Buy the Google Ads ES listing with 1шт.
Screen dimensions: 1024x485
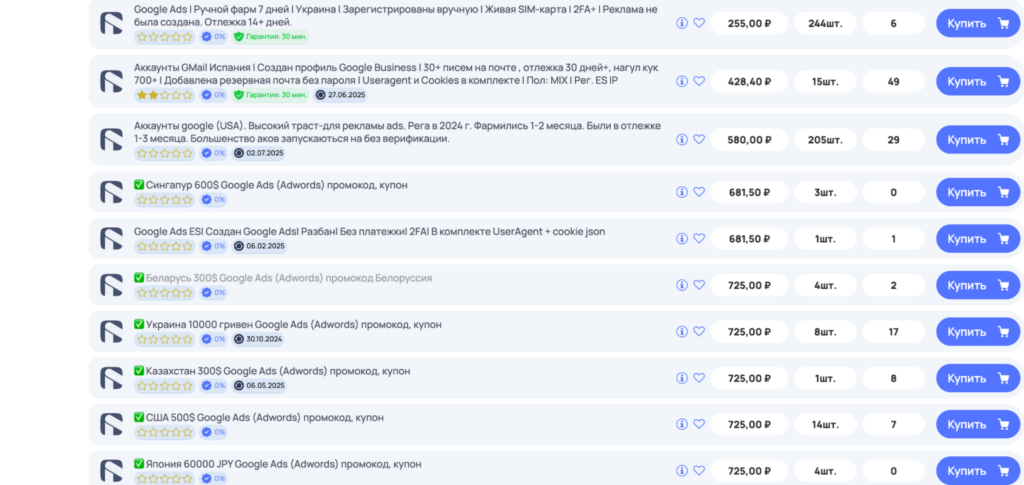[x=978, y=239]
